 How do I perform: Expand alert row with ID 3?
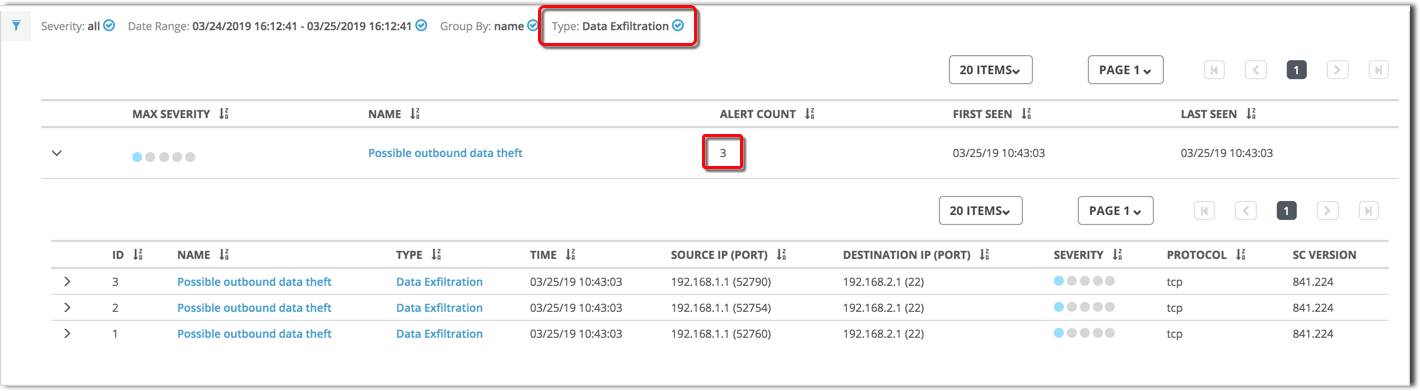point(67,282)
